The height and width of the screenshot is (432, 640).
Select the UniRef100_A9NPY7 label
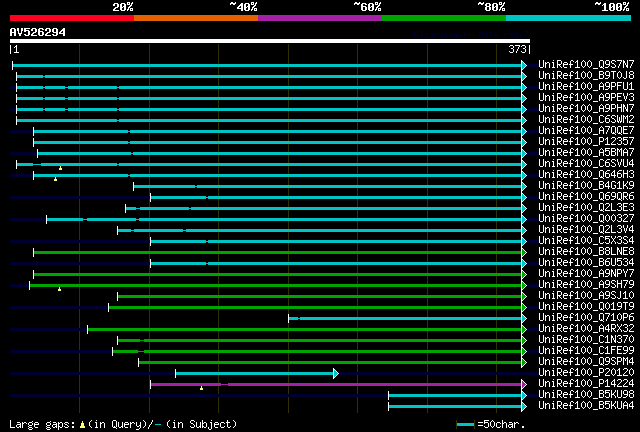[x=586, y=274]
